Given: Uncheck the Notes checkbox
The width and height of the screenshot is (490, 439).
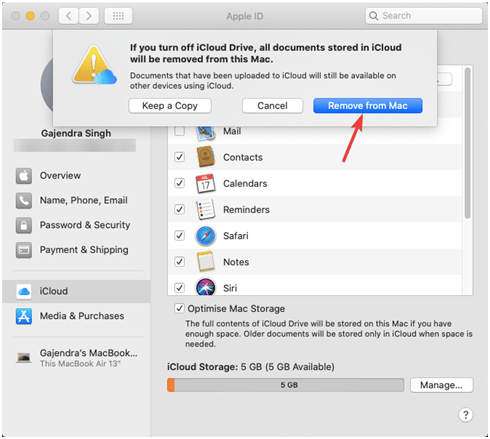Looking at the screenshot, I should click(x=179, y=261).
